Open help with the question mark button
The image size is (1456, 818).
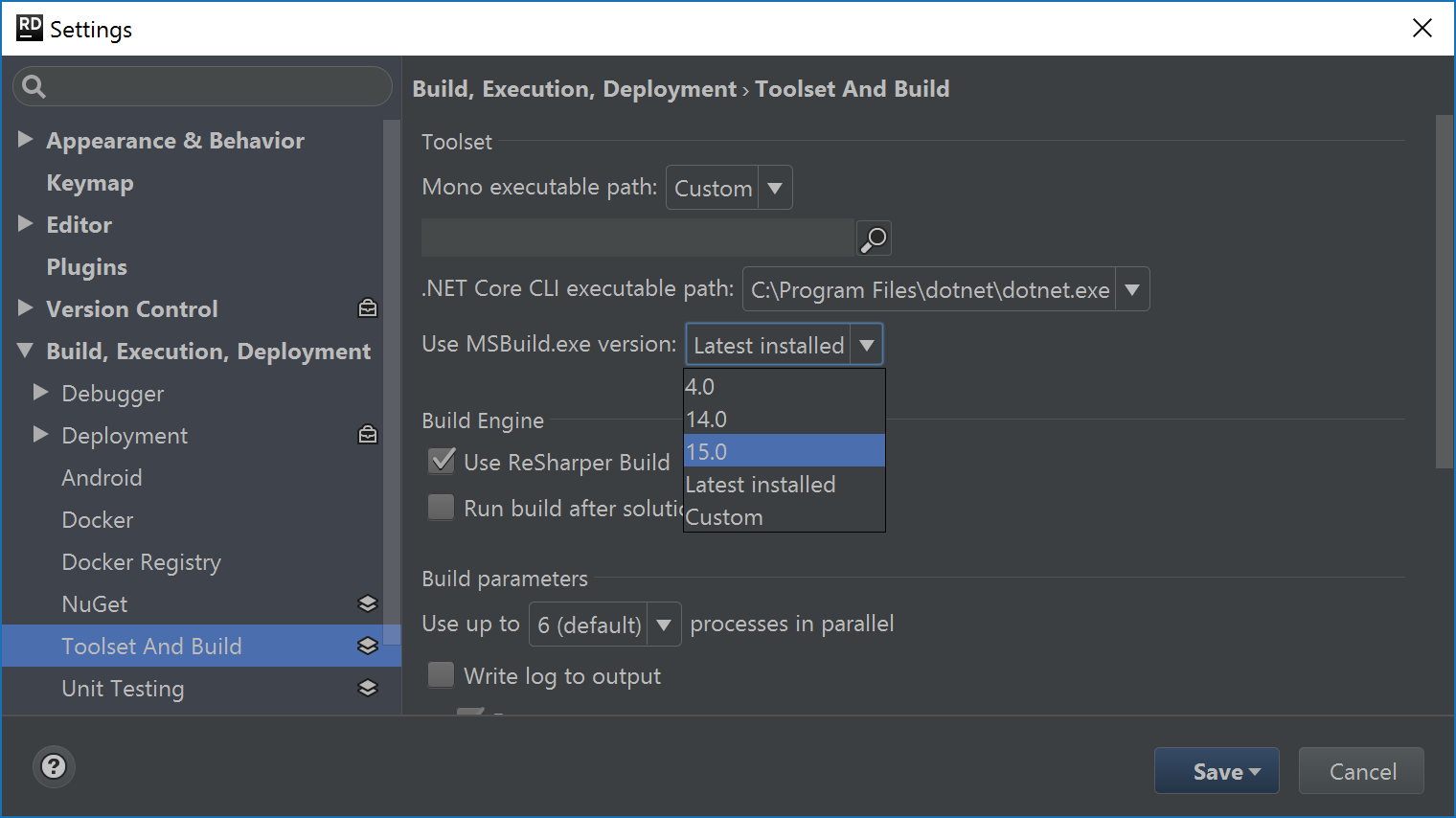(x=55, y=766)
